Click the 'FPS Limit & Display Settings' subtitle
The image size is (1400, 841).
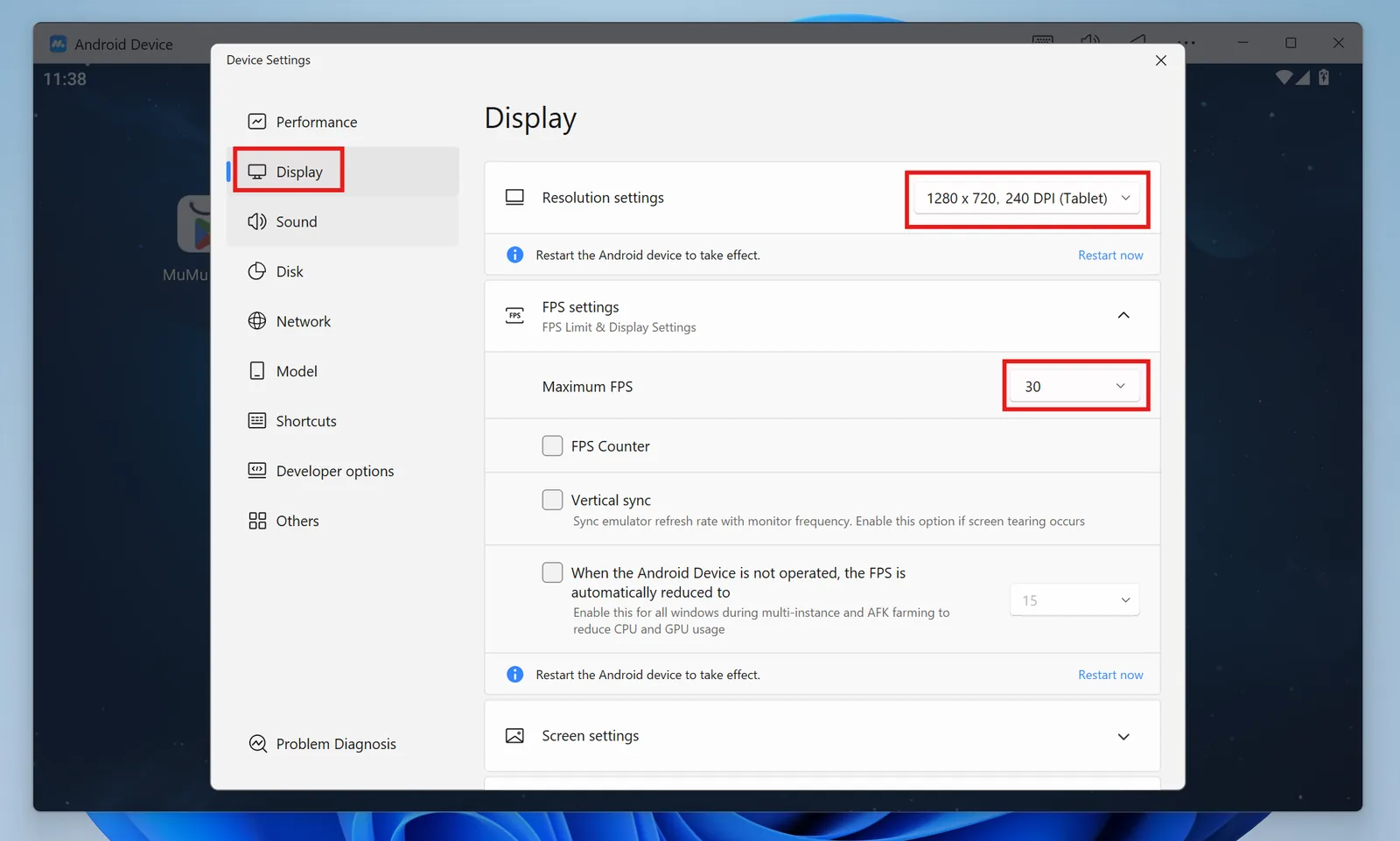[x=619, y=327]
